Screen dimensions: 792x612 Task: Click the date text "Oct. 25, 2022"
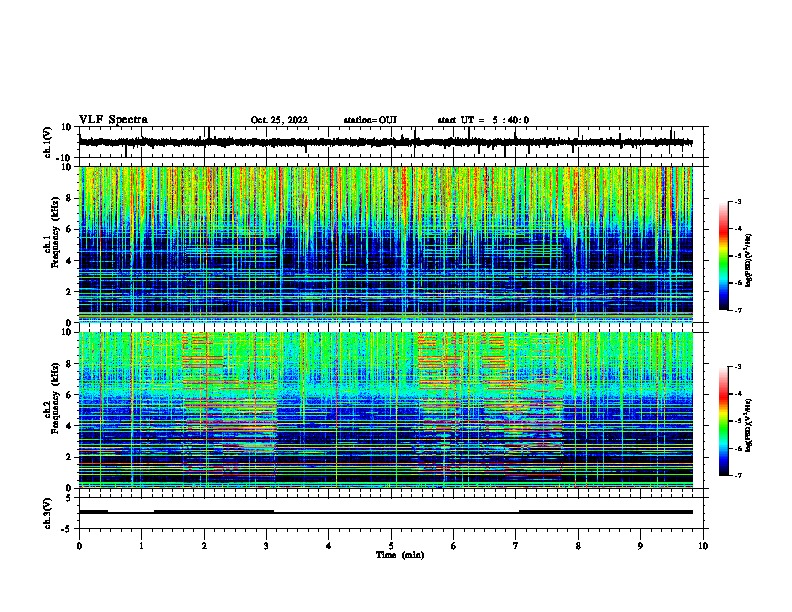click(x=279, y=120)
